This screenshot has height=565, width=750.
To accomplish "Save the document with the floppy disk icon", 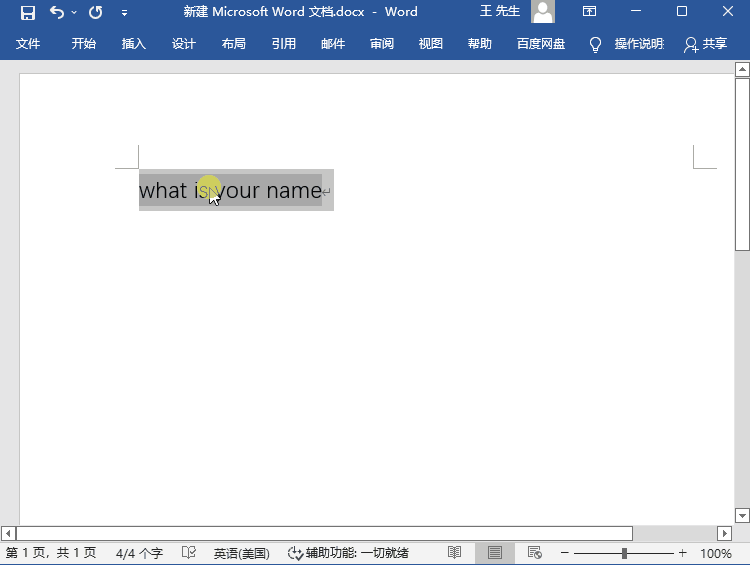I will (28, 12).
